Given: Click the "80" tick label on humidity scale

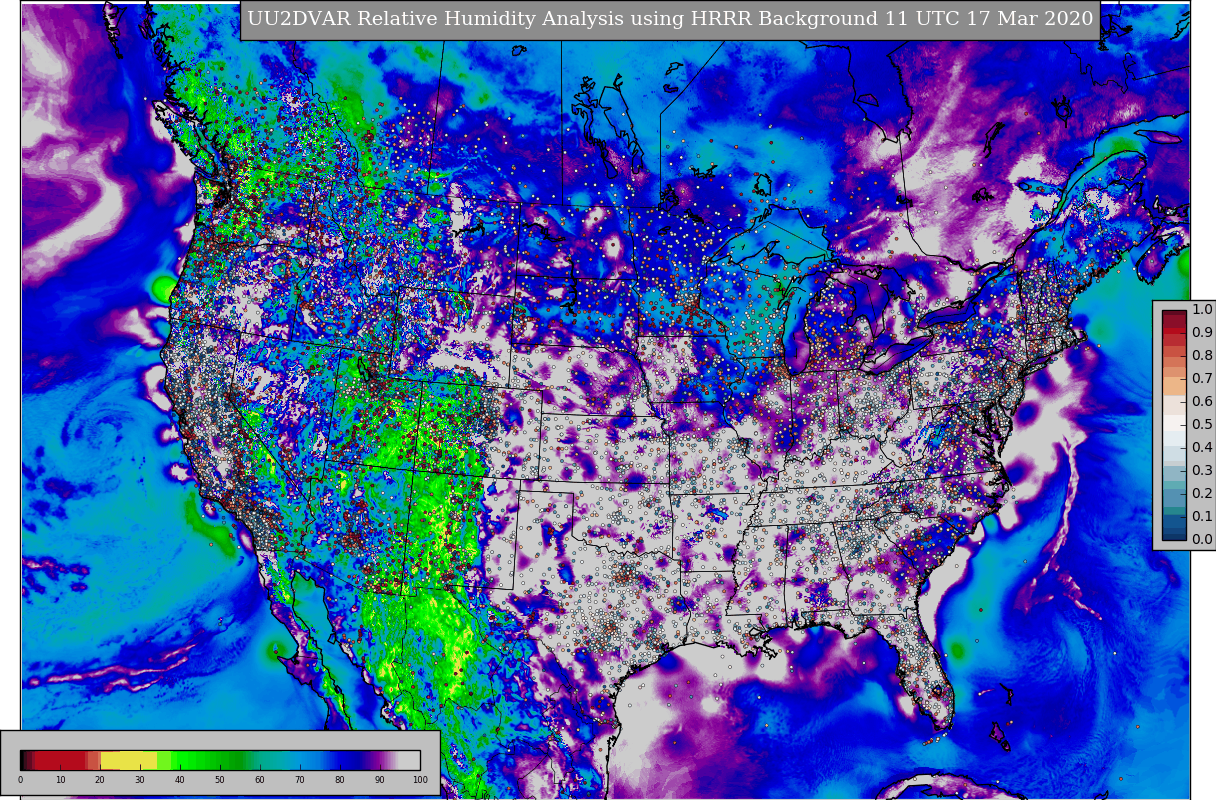Looking at the screenshot, I should pos(340,779).
